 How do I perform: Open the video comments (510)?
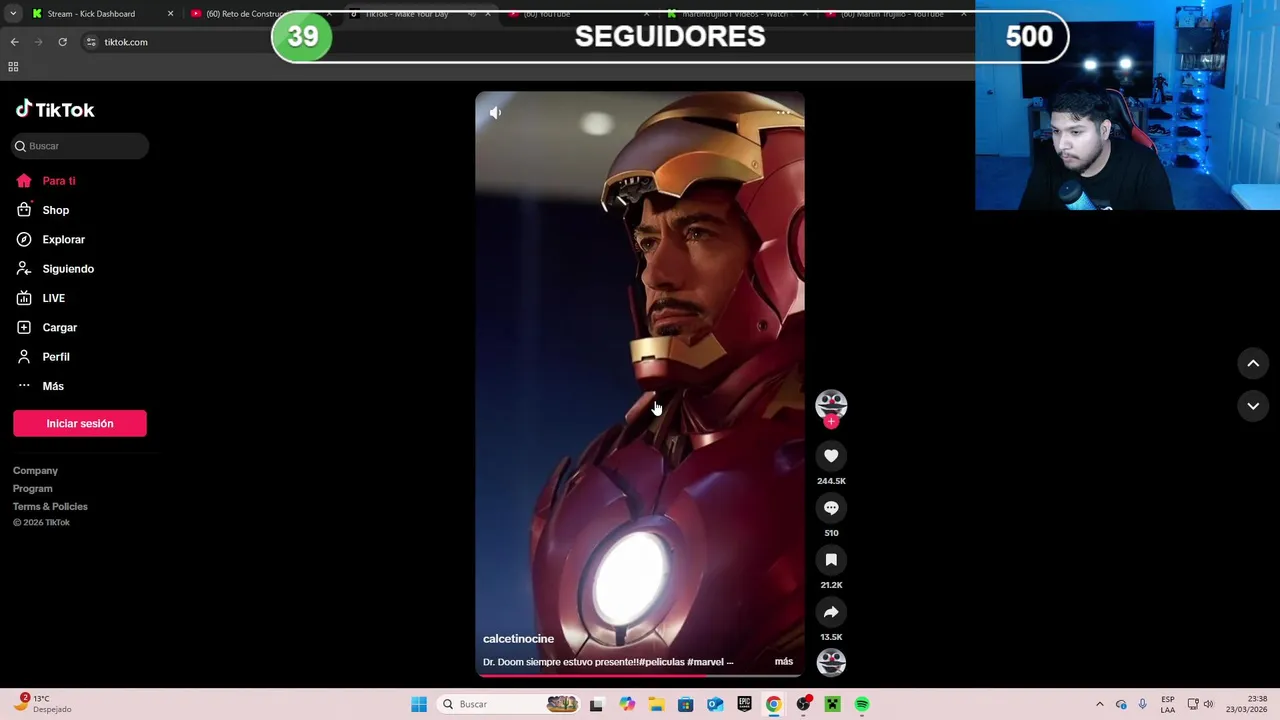(x=831, y=508)
